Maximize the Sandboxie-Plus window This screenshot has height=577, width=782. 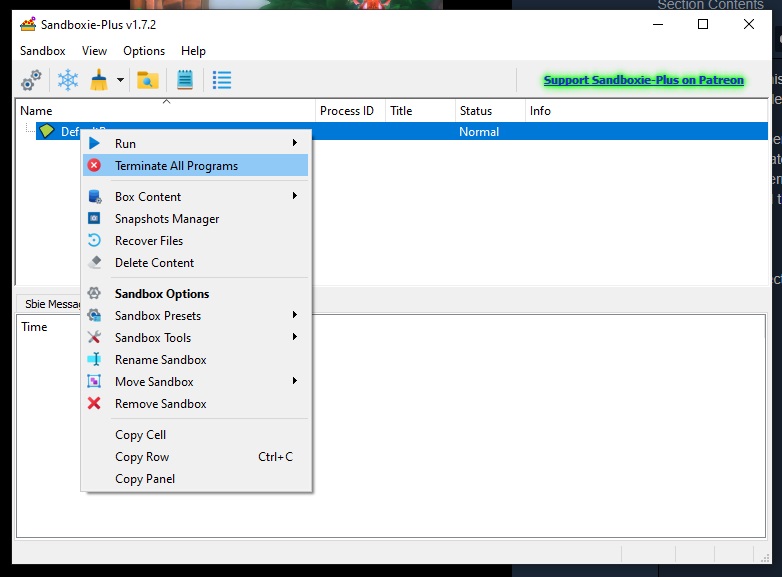pyautogui.click(x=703, y=24)
